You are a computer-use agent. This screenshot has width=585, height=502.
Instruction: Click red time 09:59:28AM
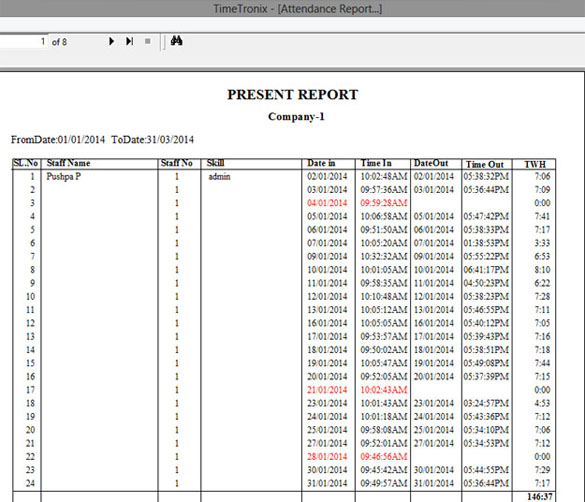point(384,203)
